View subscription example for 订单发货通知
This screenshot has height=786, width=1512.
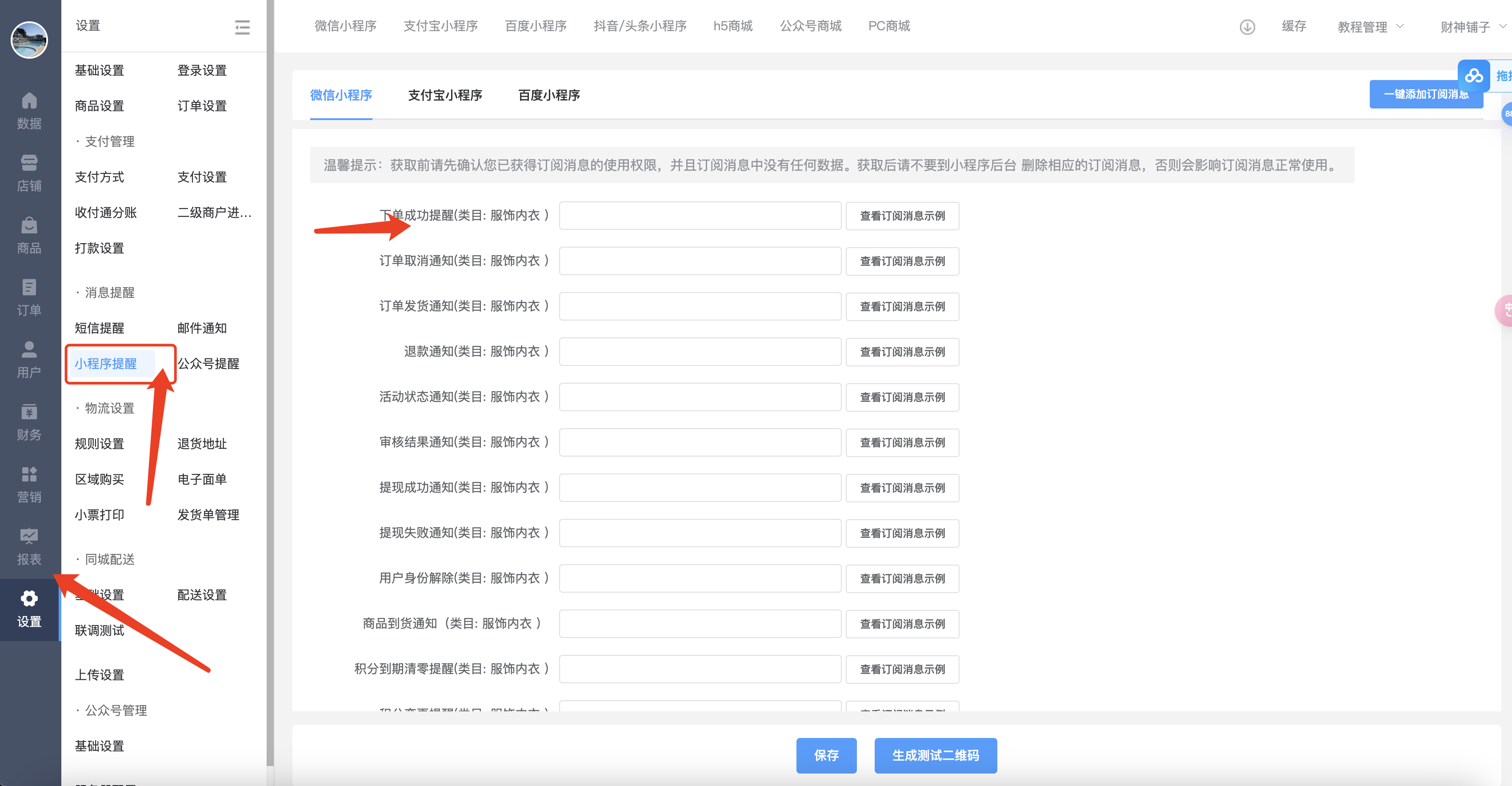(x=902, y=306)
